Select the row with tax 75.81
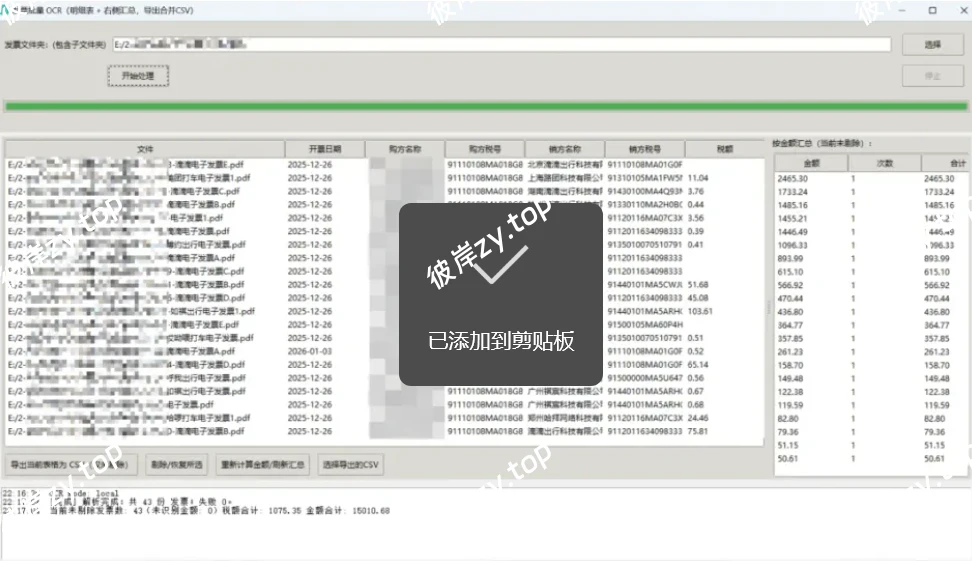Image resolution: width=972 pixels, height=561 pixels. [384, 431]
